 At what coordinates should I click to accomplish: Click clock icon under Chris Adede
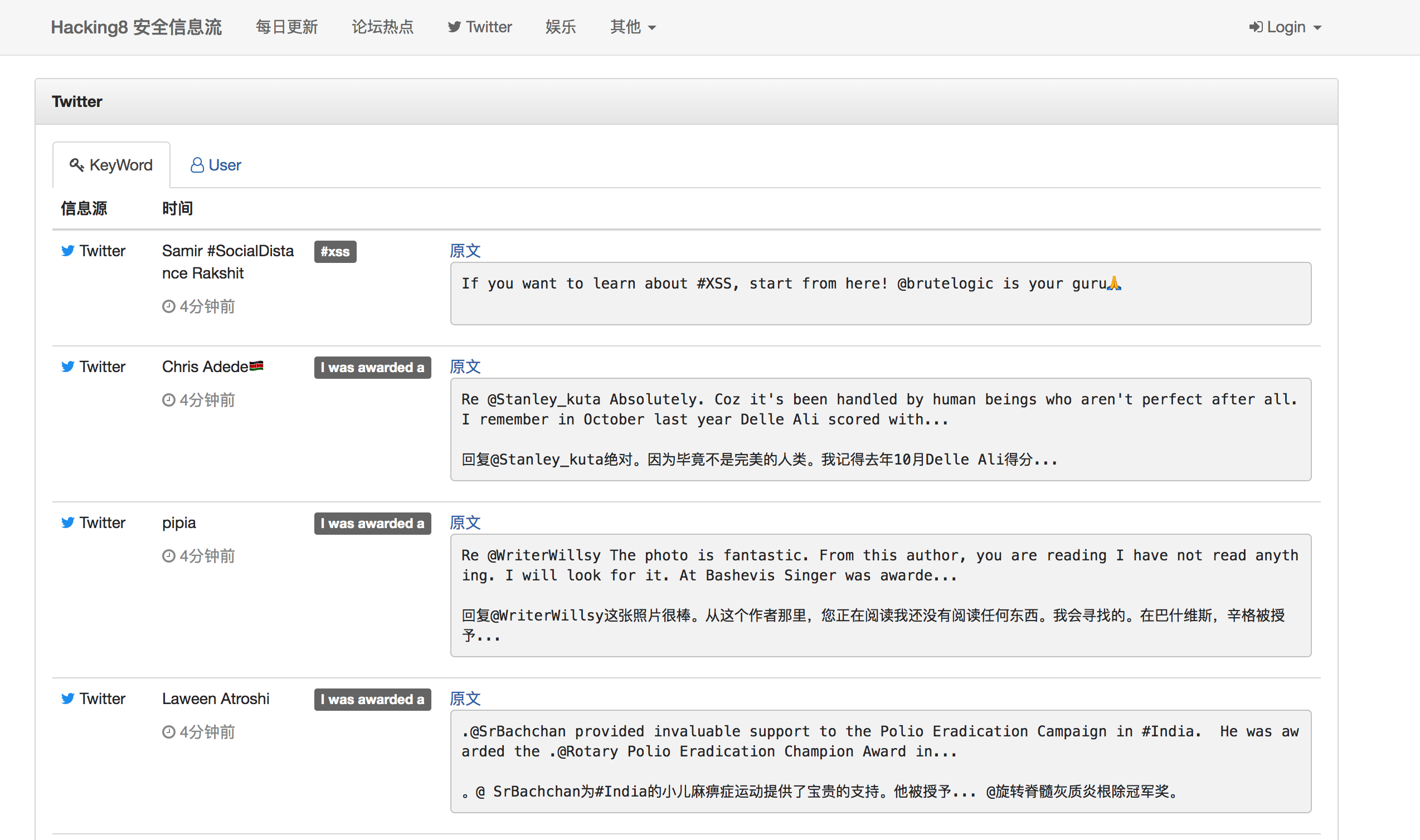[169, 400]
